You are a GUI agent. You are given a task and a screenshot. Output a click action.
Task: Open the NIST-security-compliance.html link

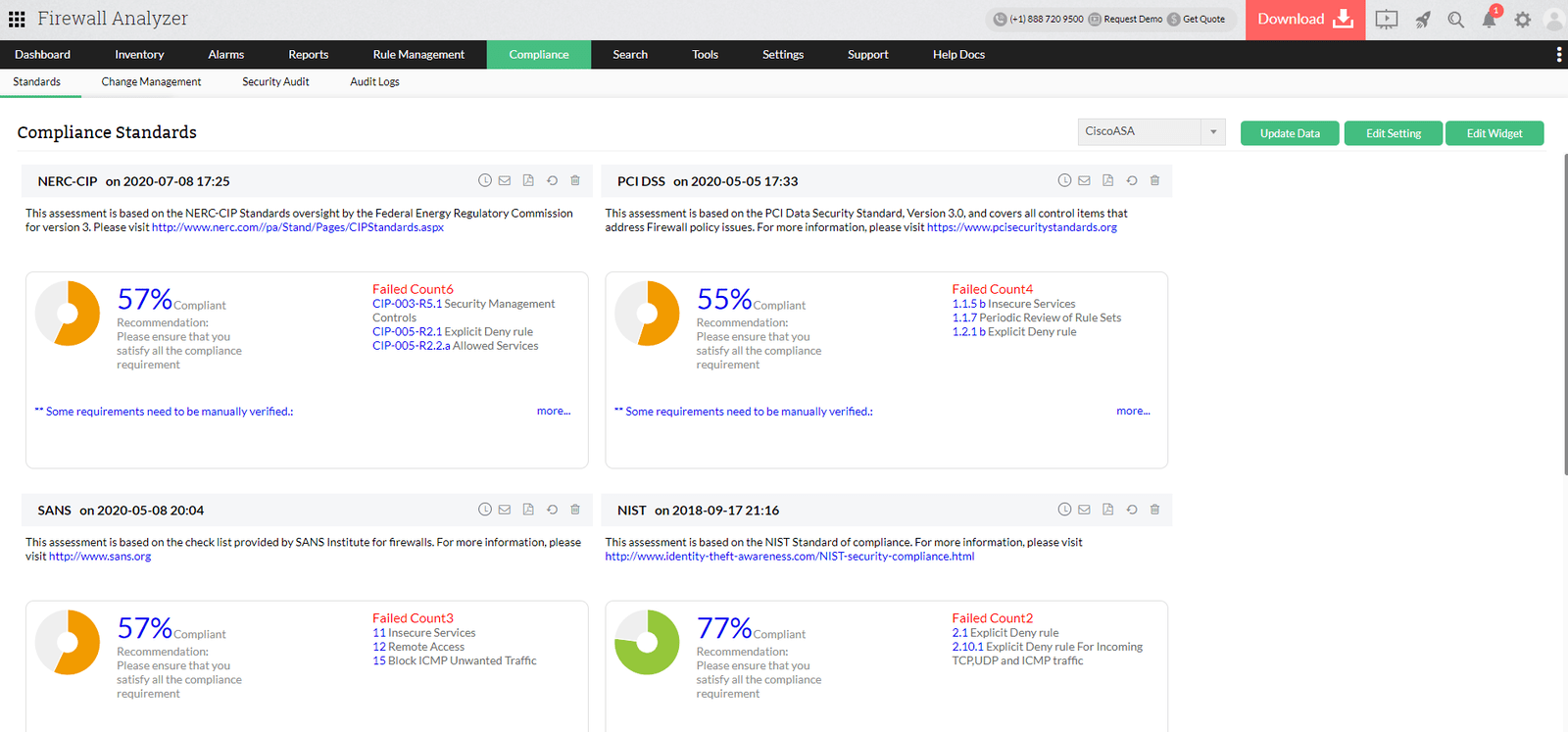click(x=790, y=557)
